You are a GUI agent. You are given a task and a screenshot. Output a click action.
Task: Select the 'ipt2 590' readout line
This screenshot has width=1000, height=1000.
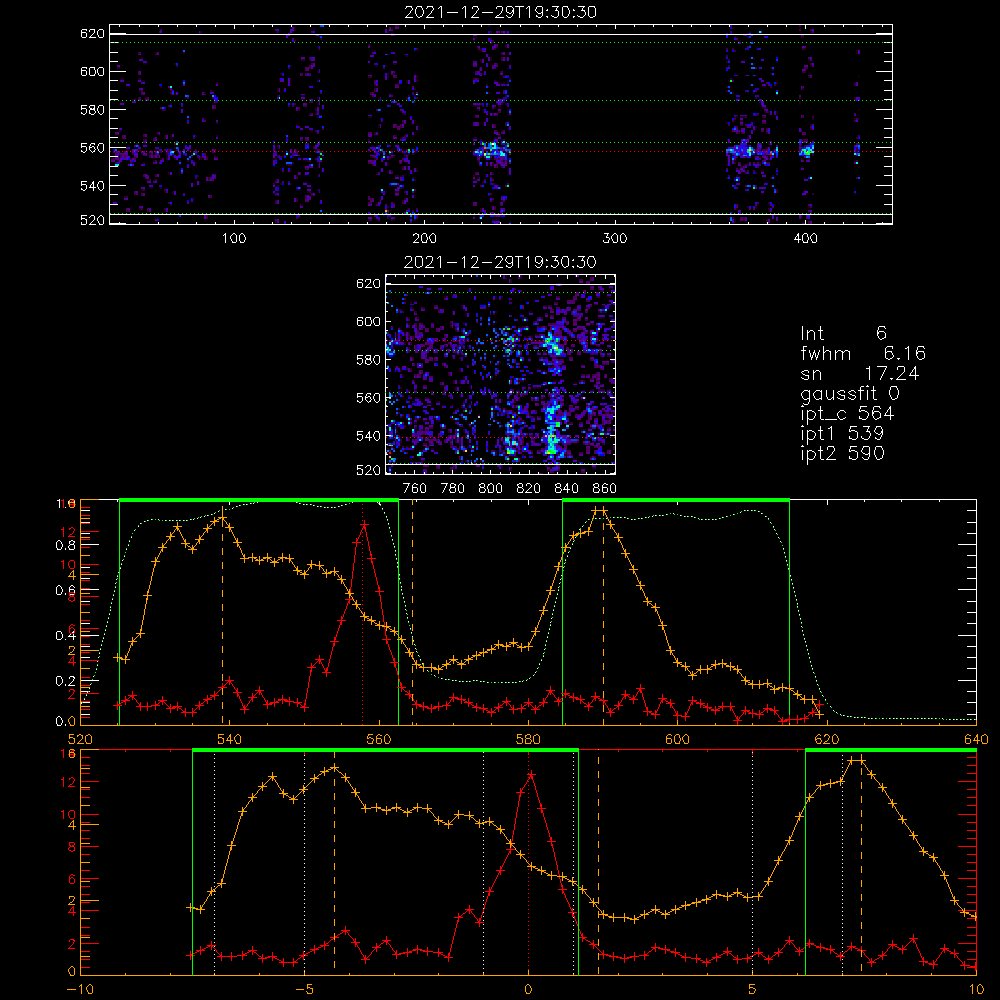coord(842,453)
